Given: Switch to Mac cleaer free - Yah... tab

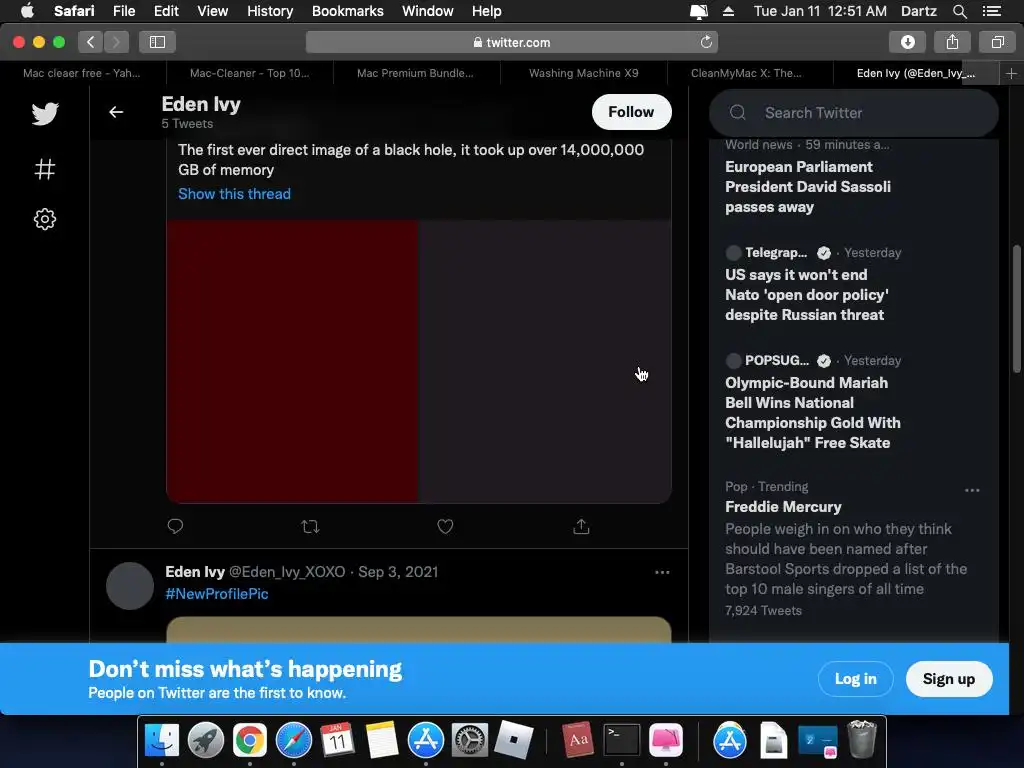Looking at the screenshot, I should point(82,73).
